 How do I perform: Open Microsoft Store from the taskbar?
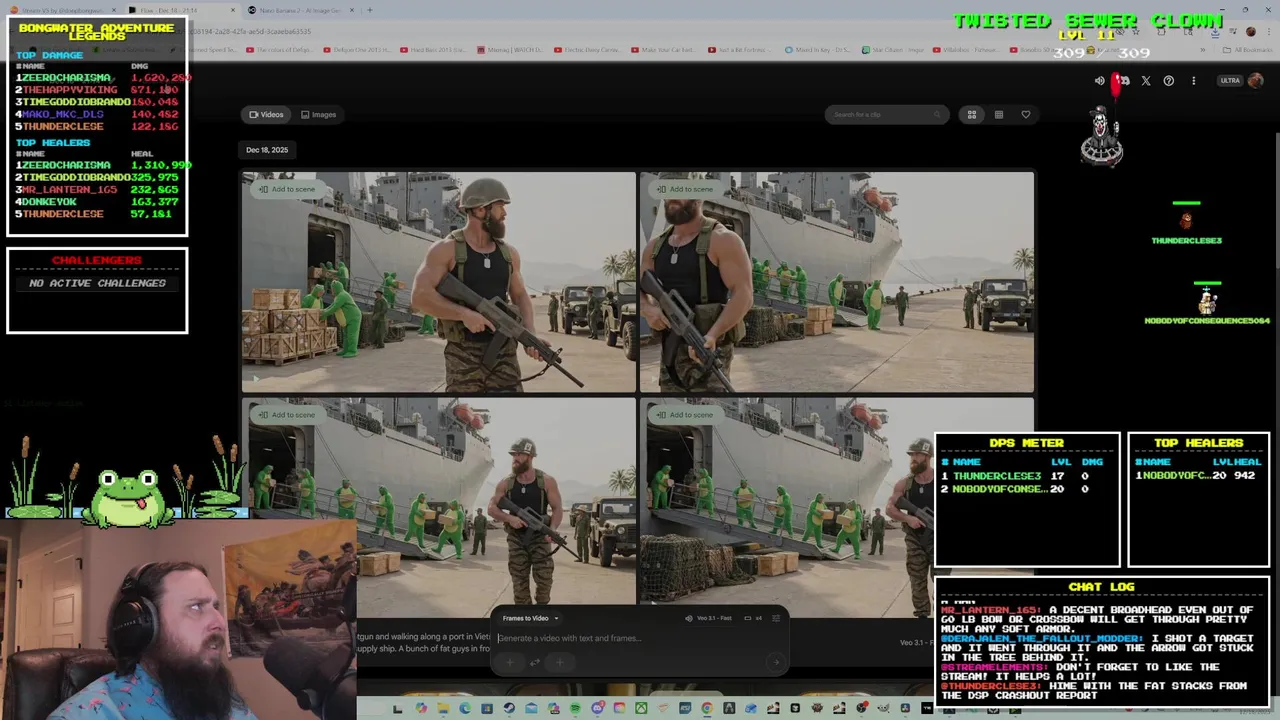[487, 708]
